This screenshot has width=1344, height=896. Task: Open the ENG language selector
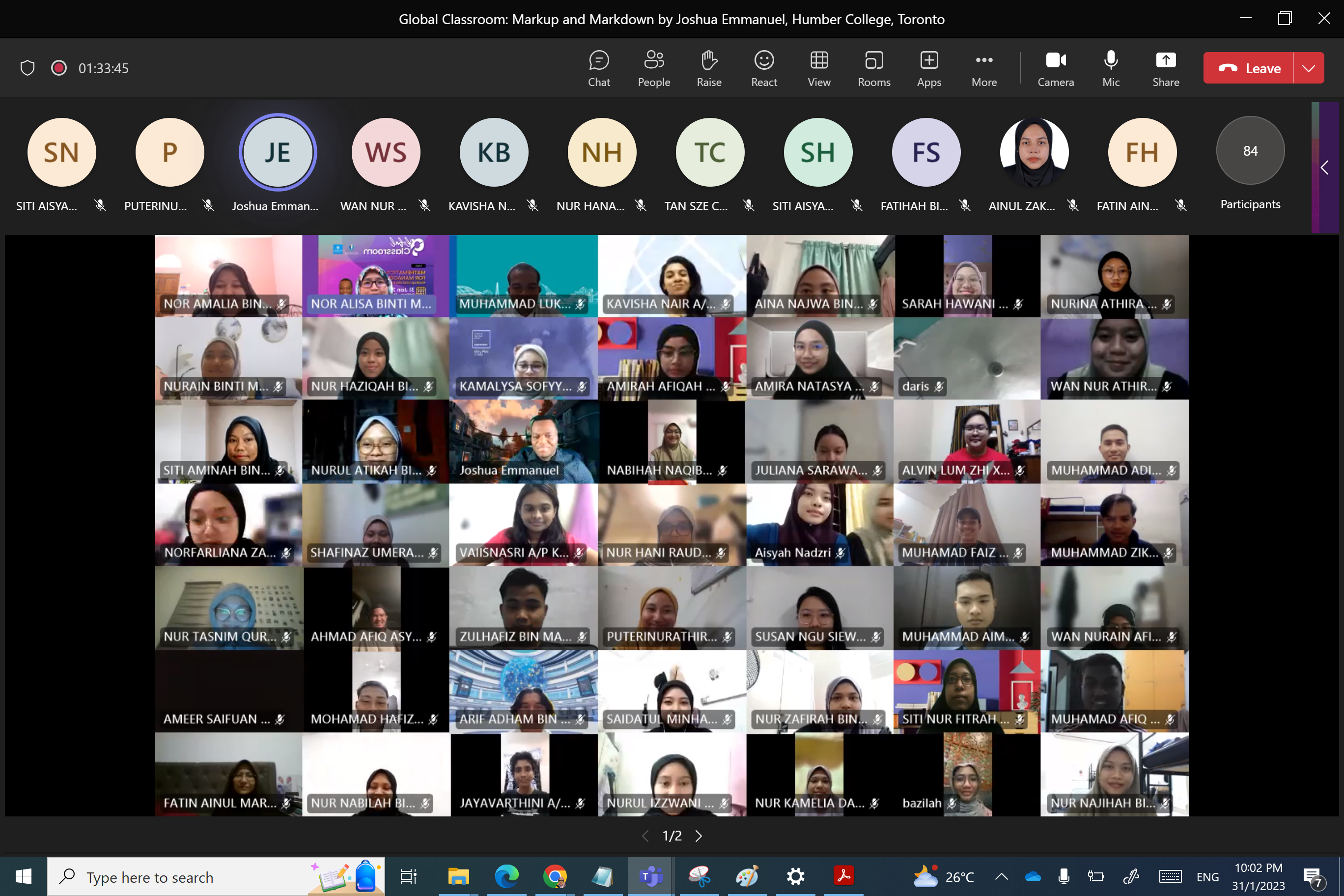pos(1207,876)
